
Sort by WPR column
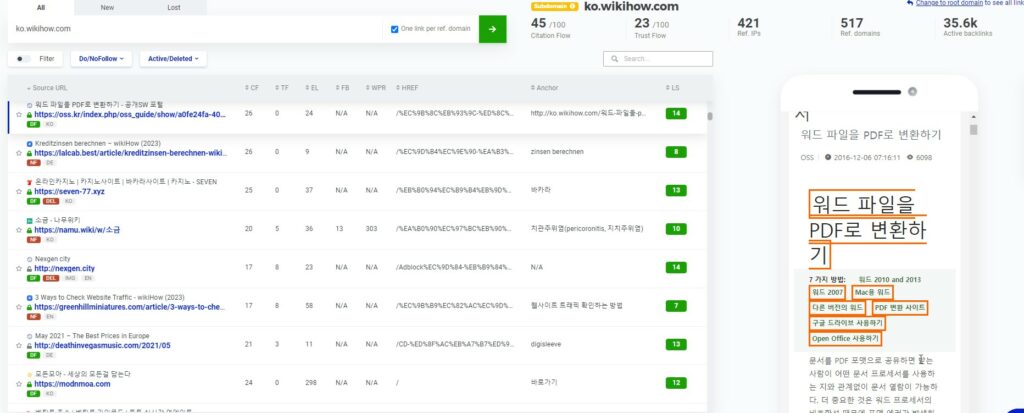tap(376, 88)
